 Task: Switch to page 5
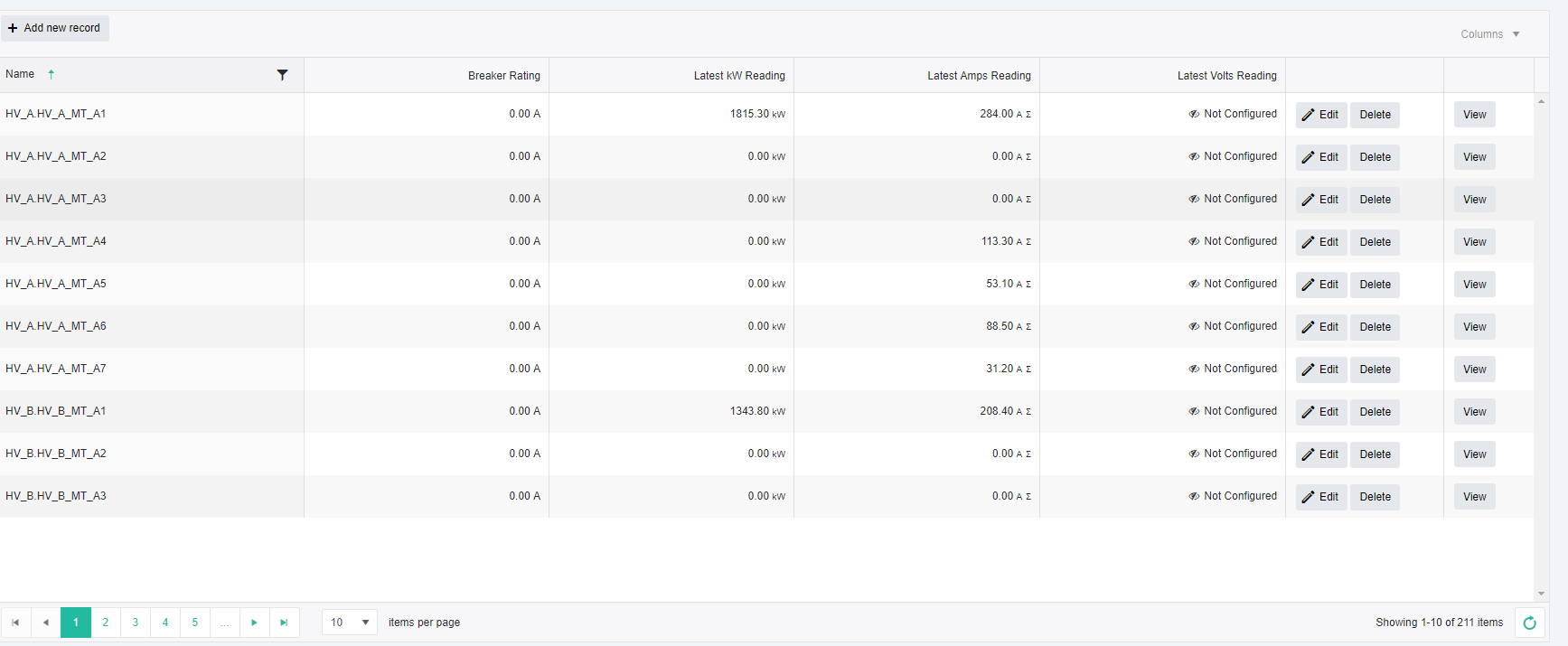click(194, 623)
